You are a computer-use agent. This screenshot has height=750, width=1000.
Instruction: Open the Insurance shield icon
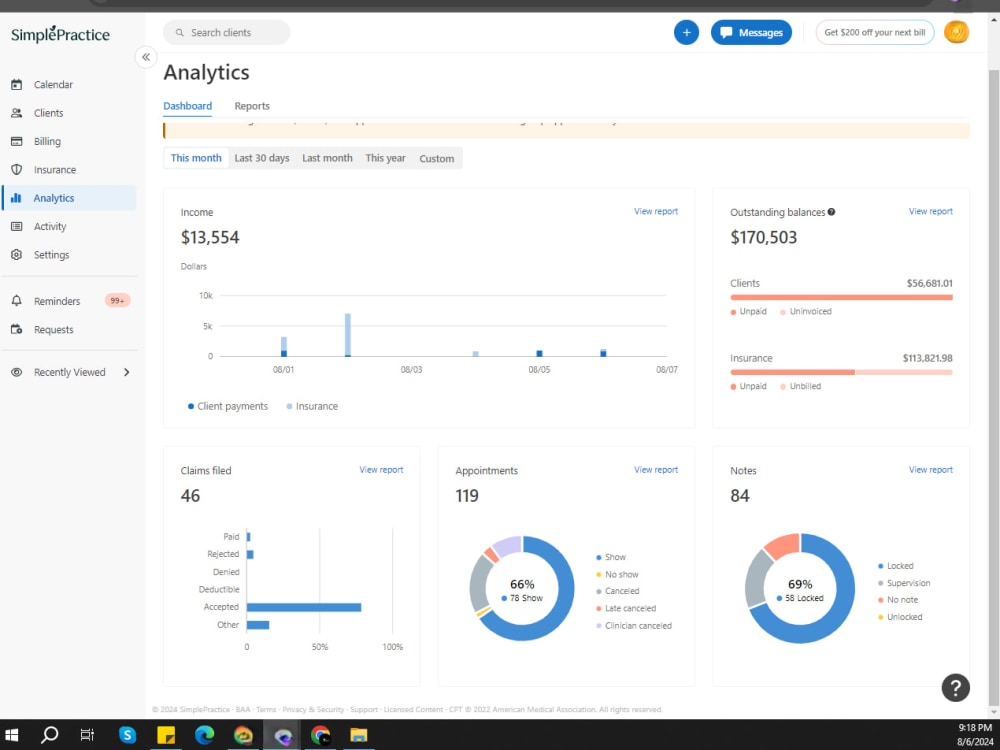click(17, 170)
